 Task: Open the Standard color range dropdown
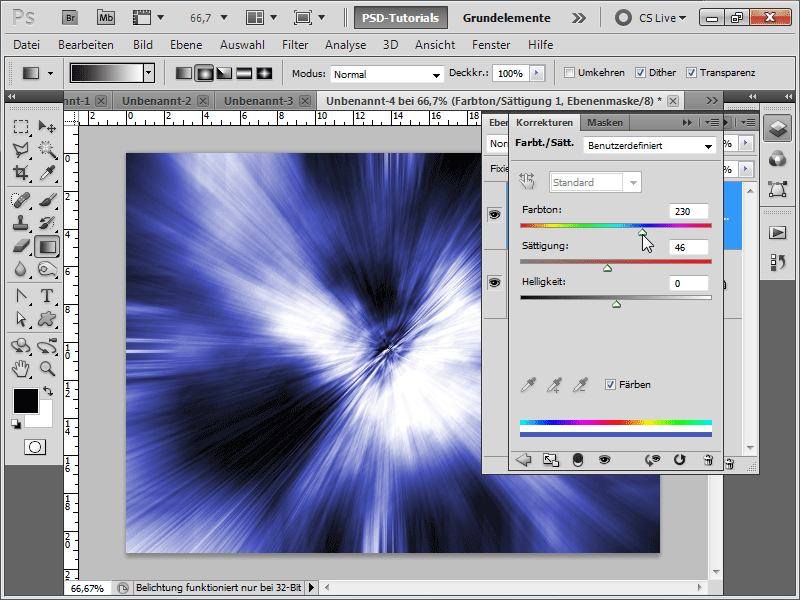(x=595, y=183)
